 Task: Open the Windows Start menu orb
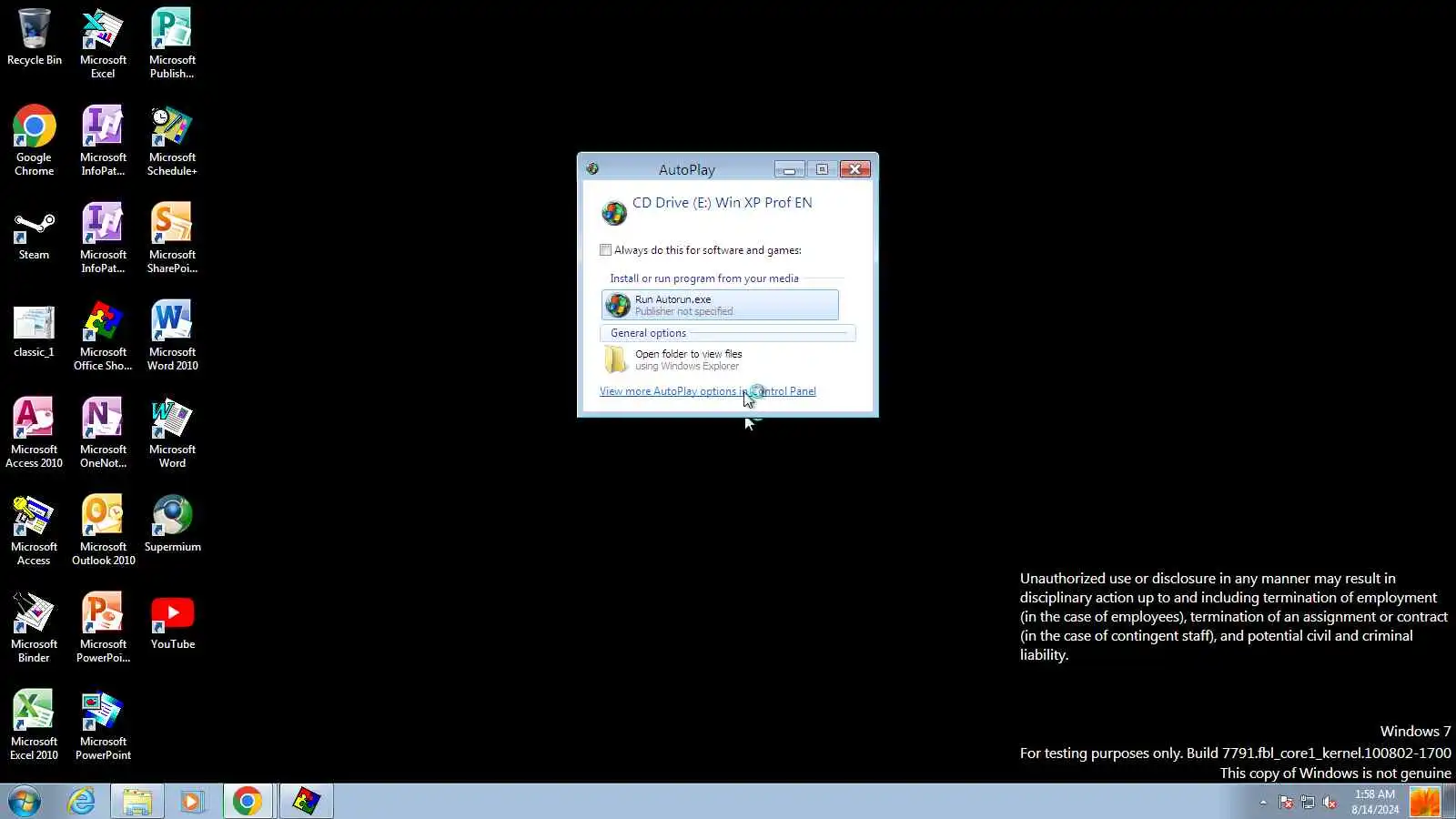(25, 802)
